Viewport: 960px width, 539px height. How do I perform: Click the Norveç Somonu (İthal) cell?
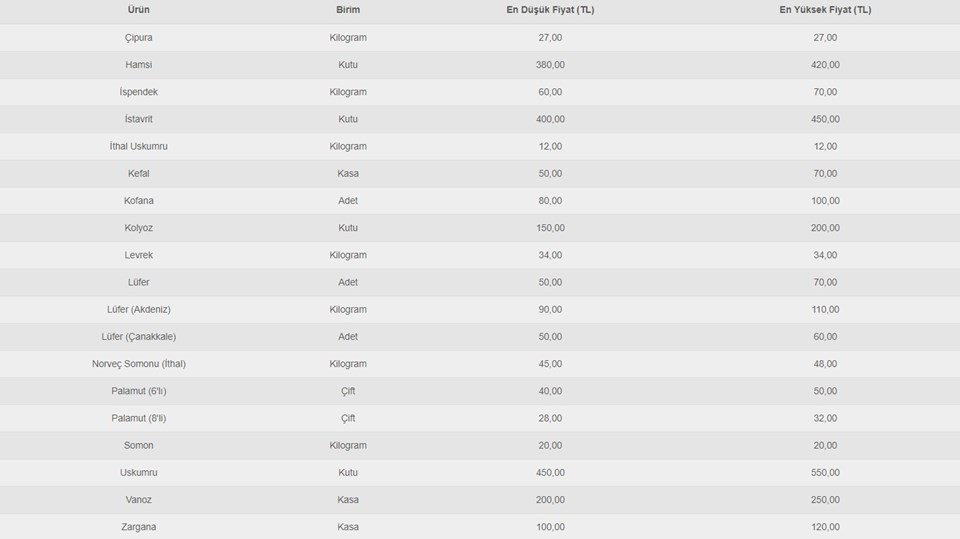139,364
